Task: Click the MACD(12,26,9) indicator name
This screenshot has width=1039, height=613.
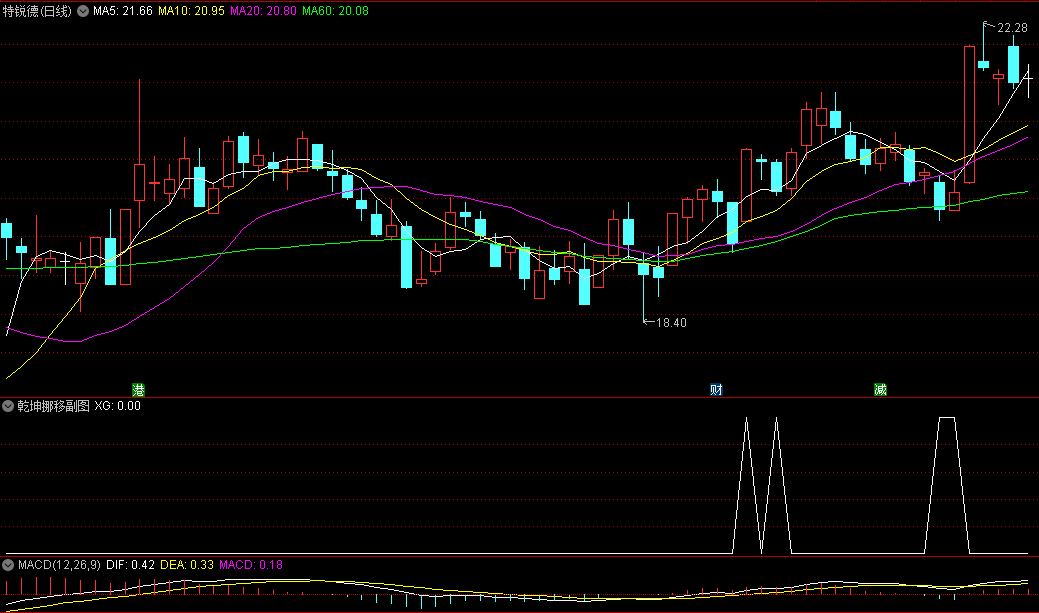Action: 59,565
